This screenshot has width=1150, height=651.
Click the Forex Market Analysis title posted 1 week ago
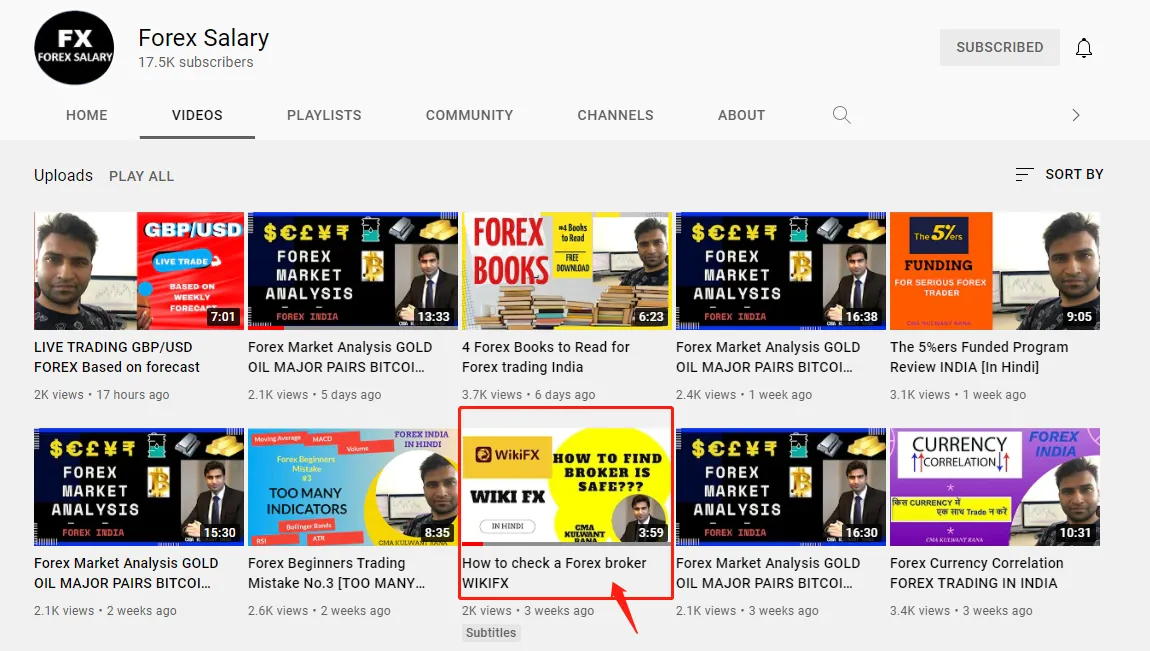(768, 357)
